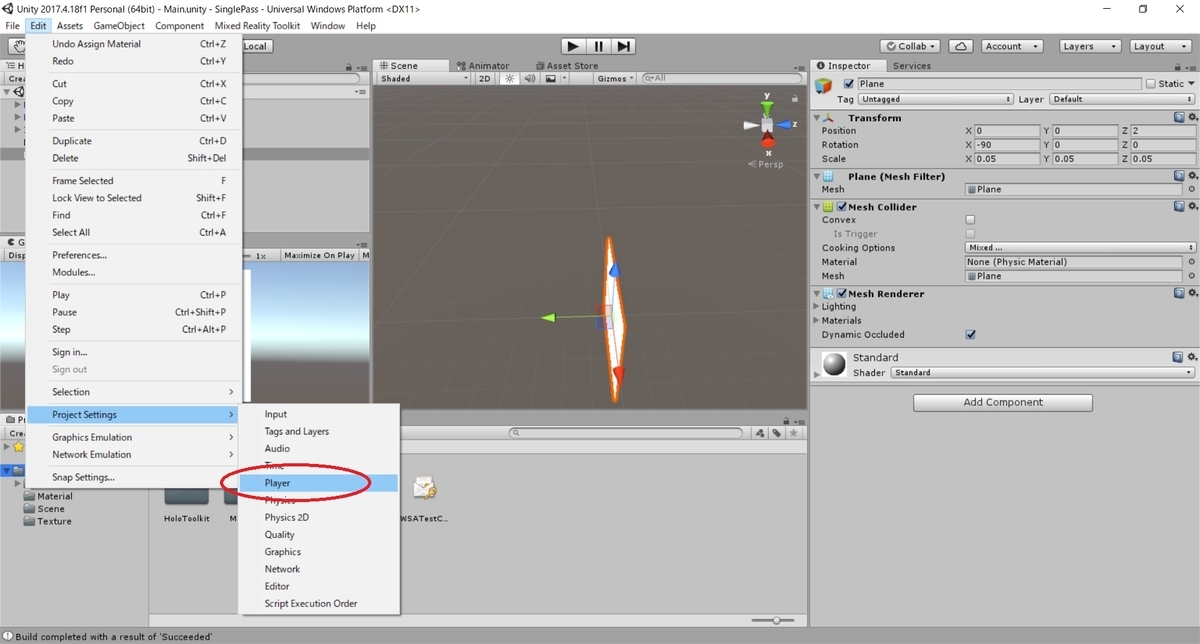Toggle Plane object active checkbox
The height and width of the screenshot is (644, 1200).
coord(849,84)
